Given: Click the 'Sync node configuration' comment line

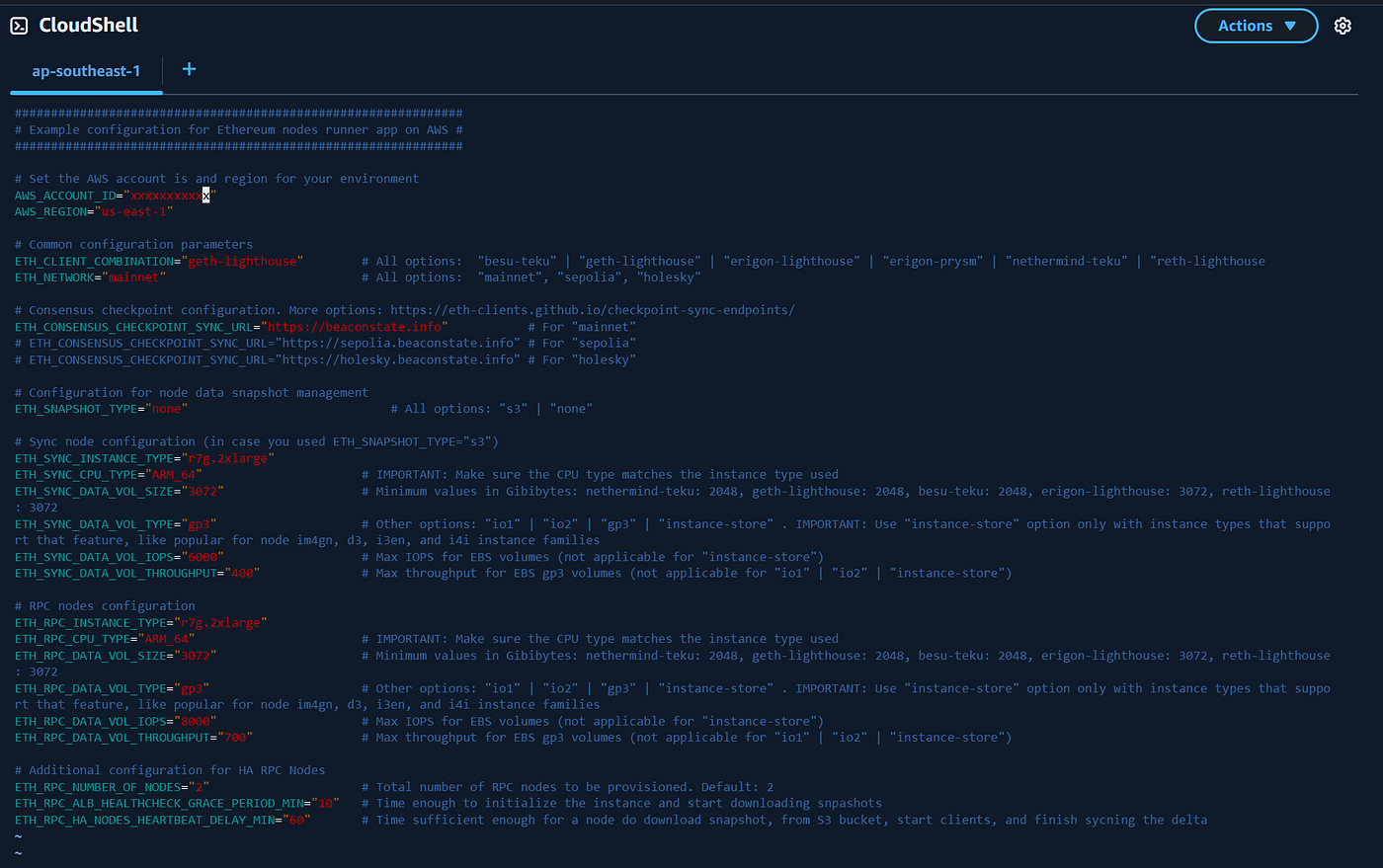Looking at the screenshot, I should (257, 442).
